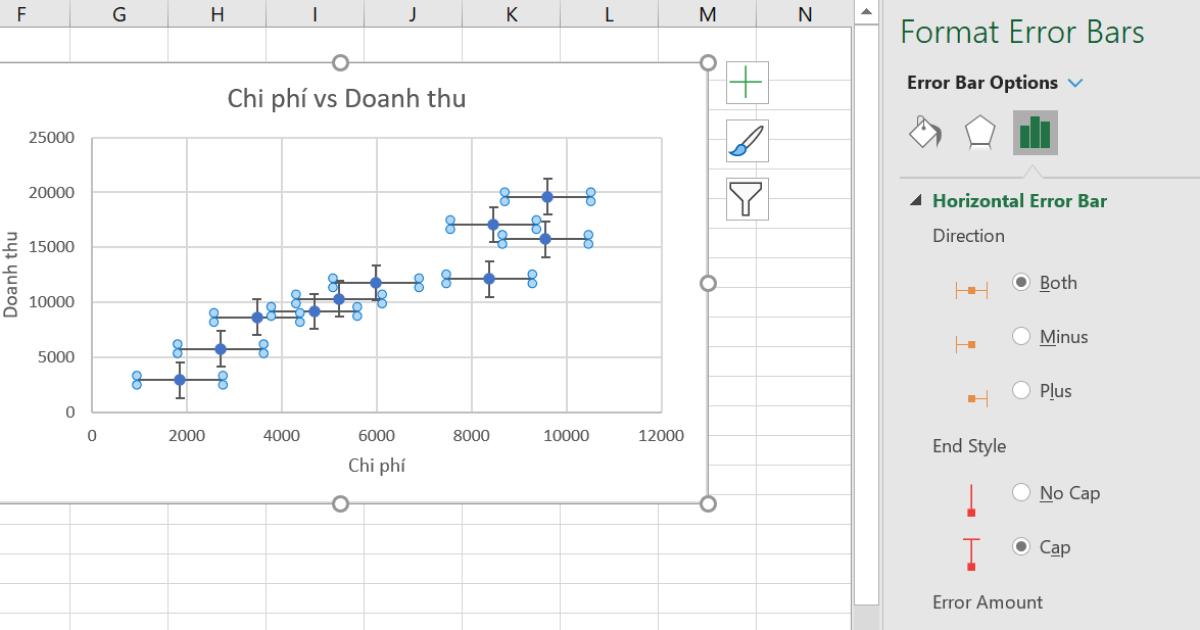The image size is (1200, 630).
Task: Select the Fill & Line paint bucket icon
Action: (x=925, y=131)
